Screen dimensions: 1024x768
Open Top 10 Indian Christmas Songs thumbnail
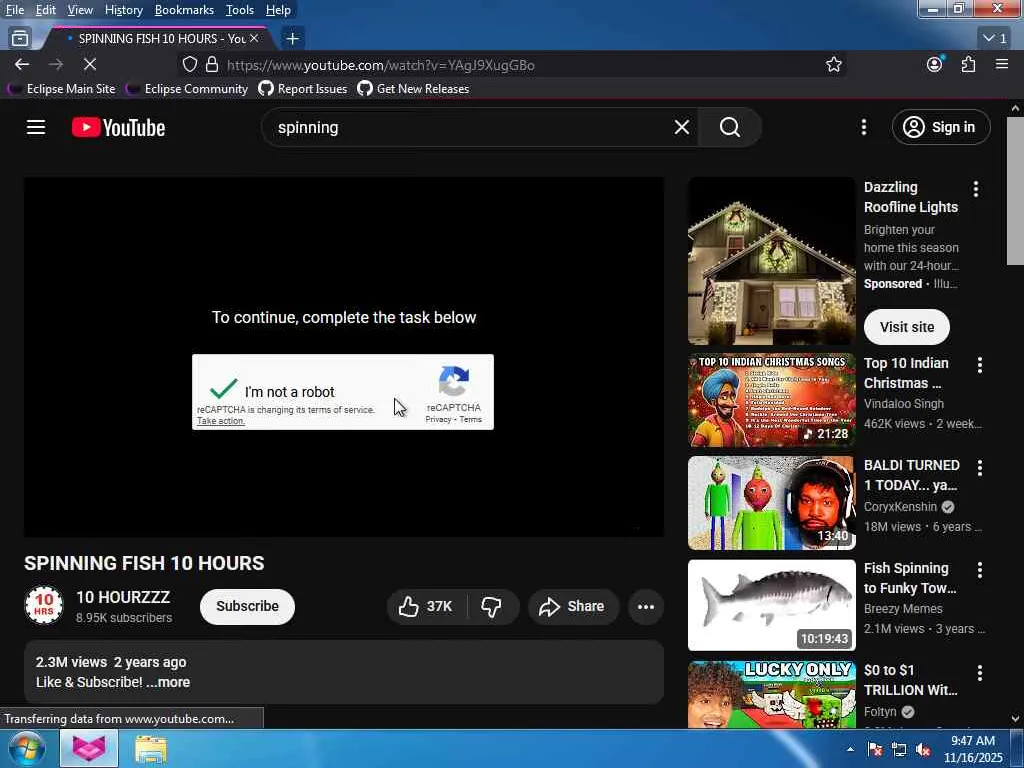(771, 400)
